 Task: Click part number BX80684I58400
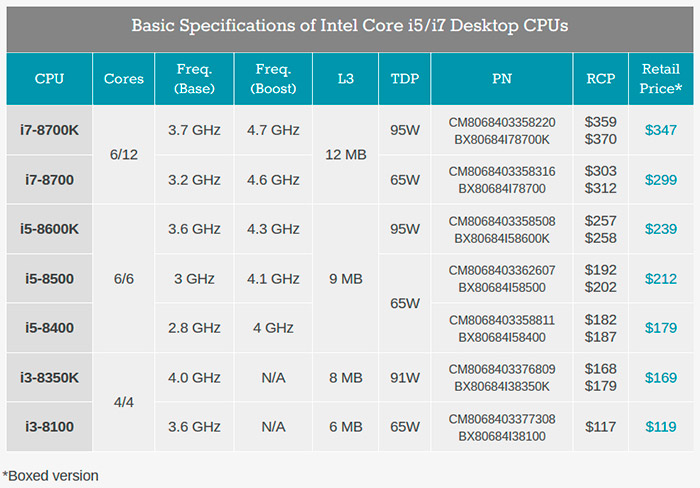502,337
